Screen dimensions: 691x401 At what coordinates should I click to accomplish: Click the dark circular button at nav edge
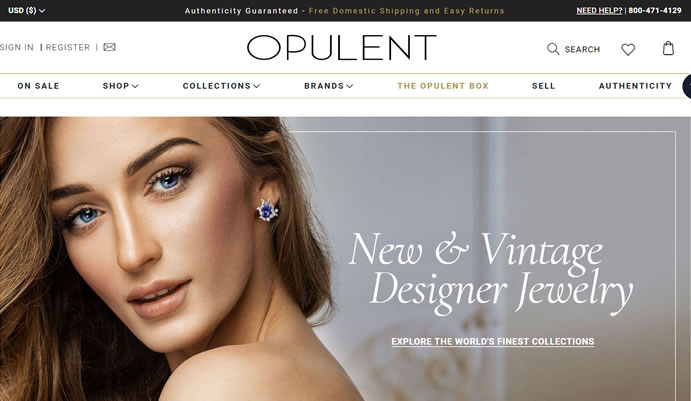[x=687, y=86]
